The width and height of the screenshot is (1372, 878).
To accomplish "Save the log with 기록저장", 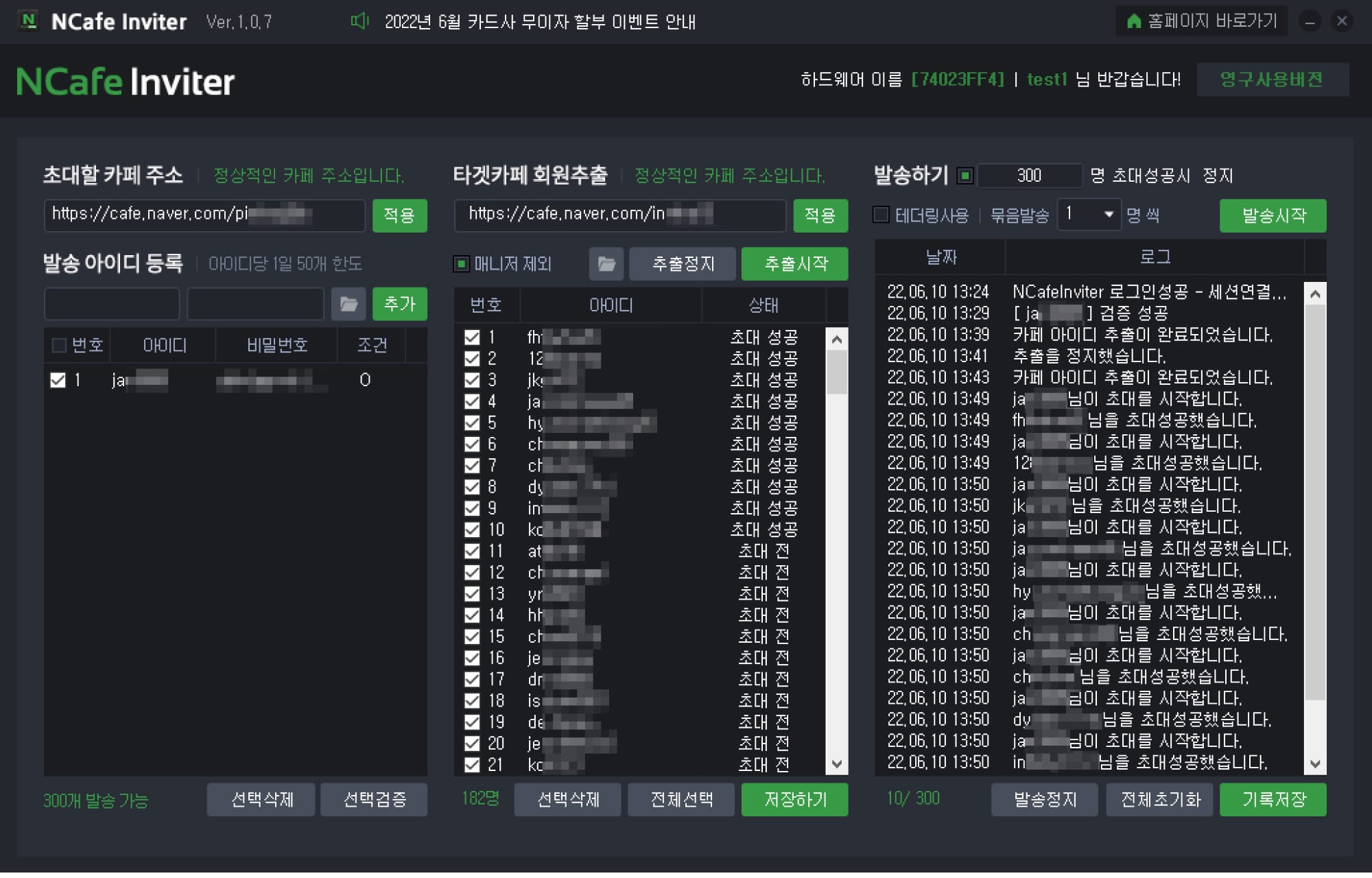I will pyautogui.click(x=1273, y=800).
